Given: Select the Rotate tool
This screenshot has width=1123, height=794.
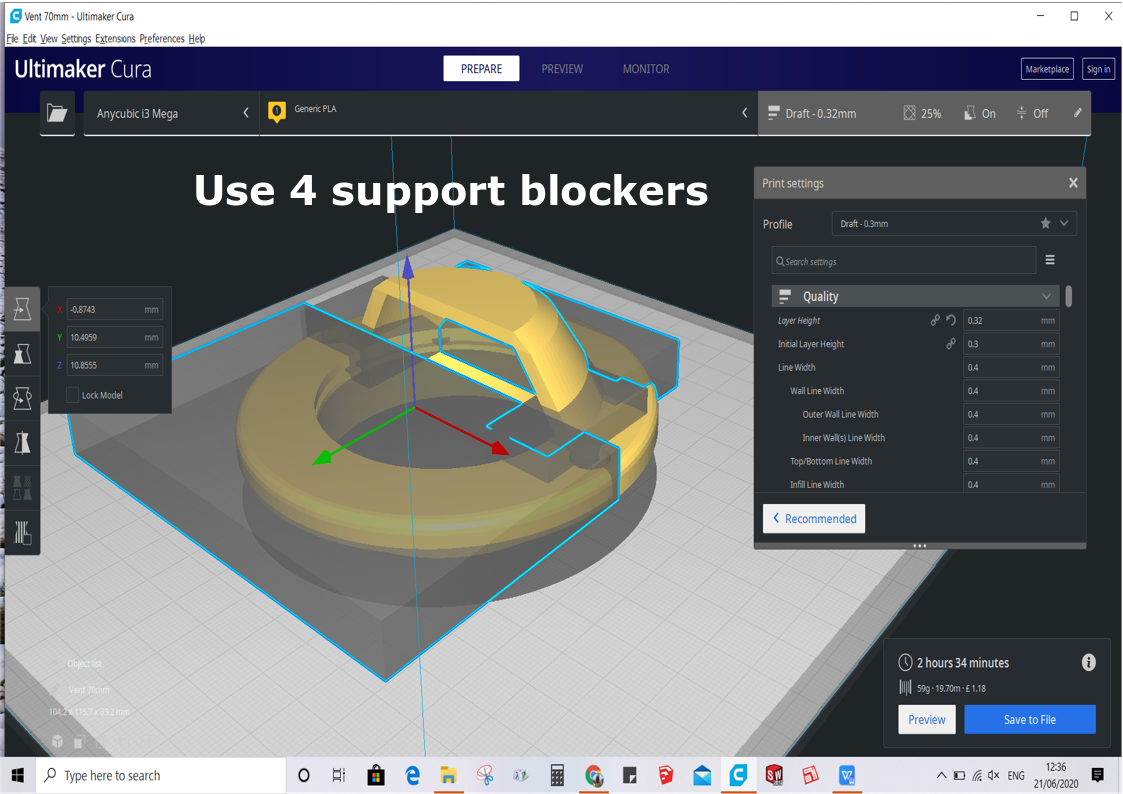Looking at the screenshot, I should click(x=22, y=398).
